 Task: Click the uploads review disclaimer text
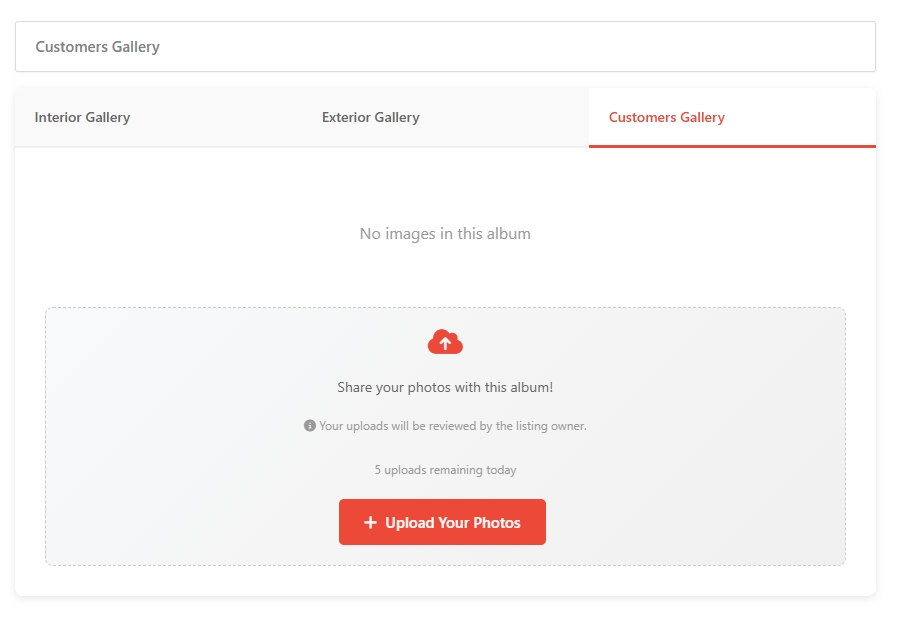[450, 425]
